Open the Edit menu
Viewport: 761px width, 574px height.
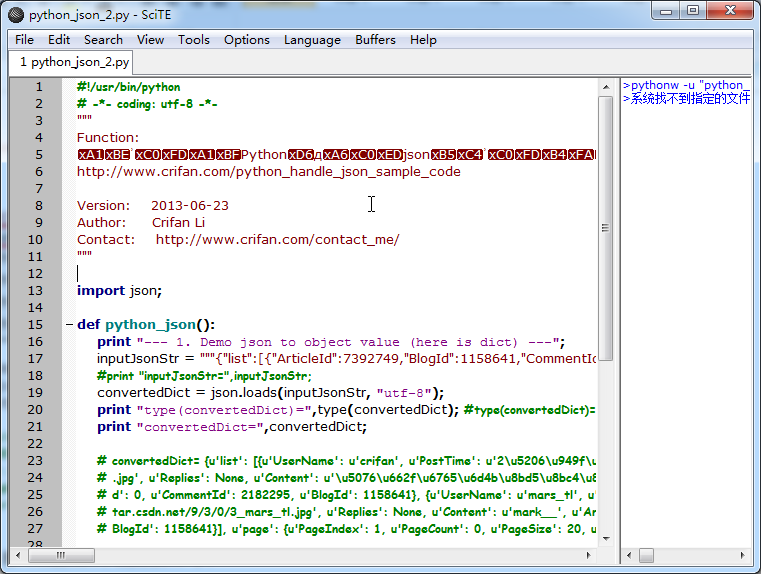59,40
